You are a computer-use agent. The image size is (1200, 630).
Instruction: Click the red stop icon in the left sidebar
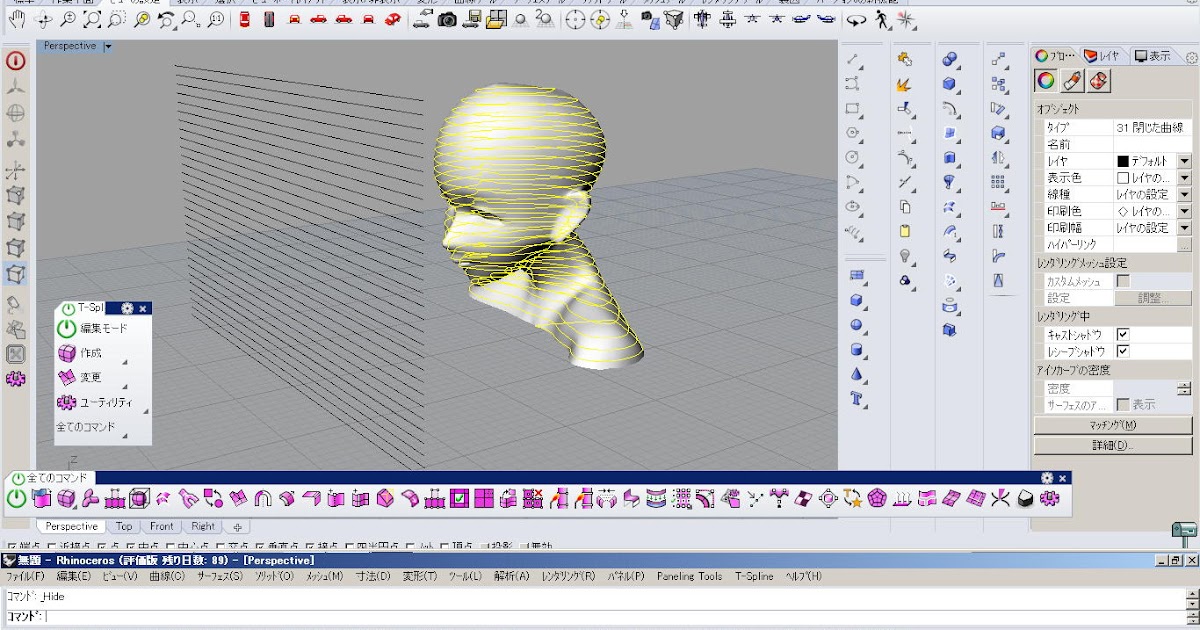coord(16,61)
